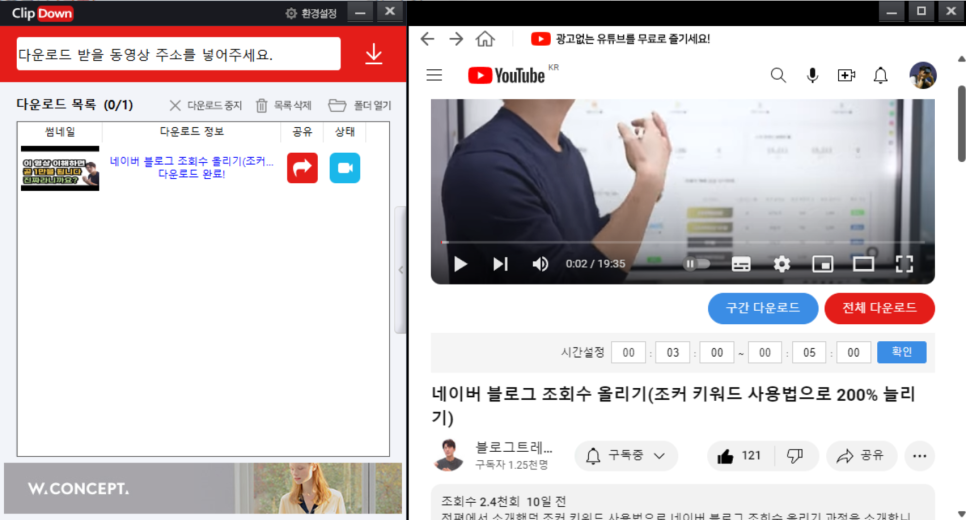The height and width of the screenshot is (520, 966).
Task: Click the end seconds field
Action: (853, 352)
